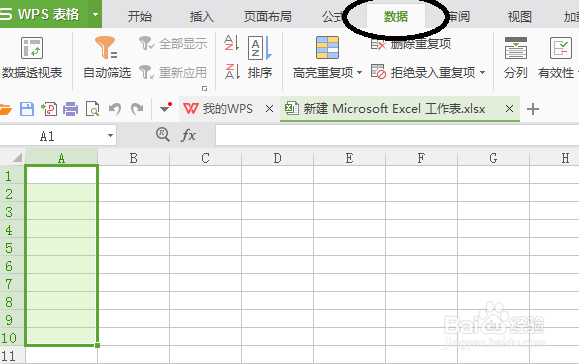Click the formula bar zoom magnifier icon

163,135
